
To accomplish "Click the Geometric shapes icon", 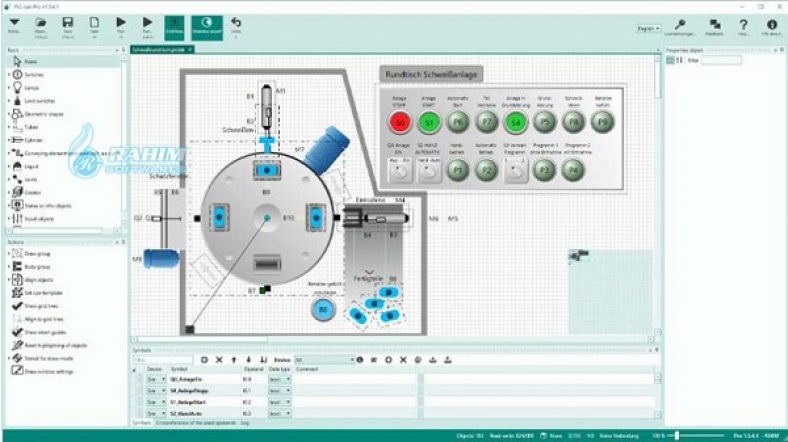I will pos(17,114).
